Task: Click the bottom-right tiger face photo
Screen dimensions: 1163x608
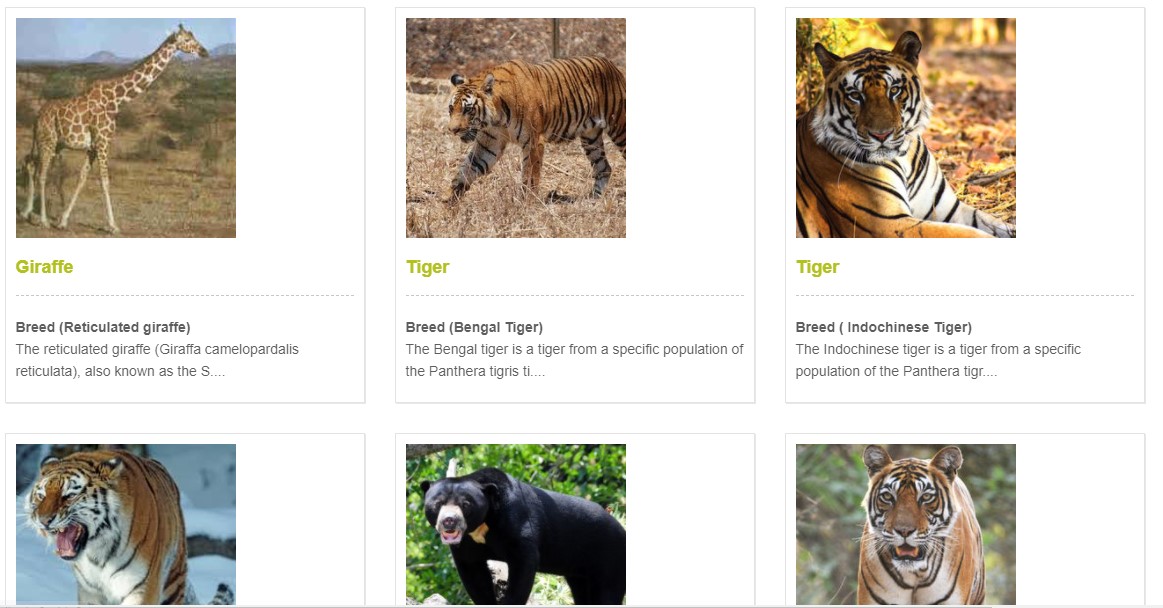Action: pos(905,525)
